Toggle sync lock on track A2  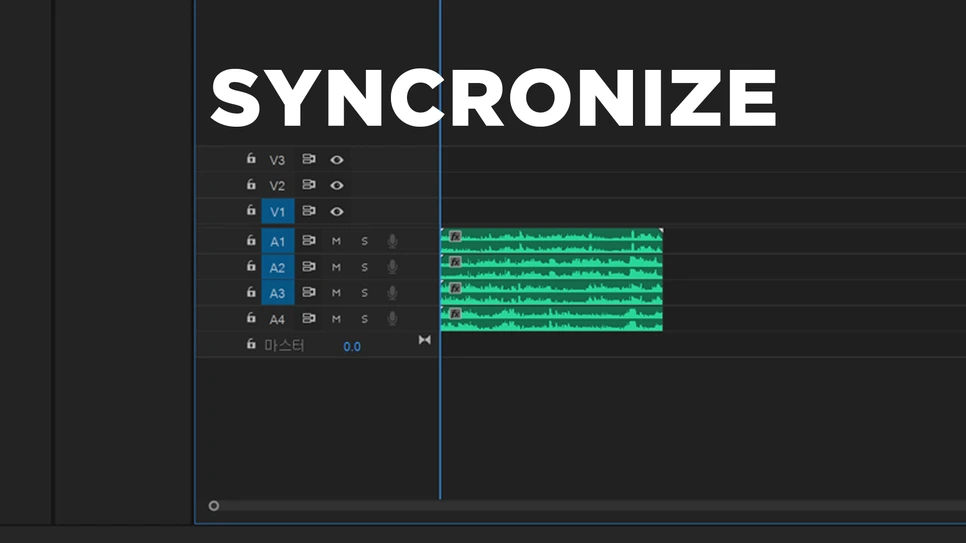(x=309, y=266)
